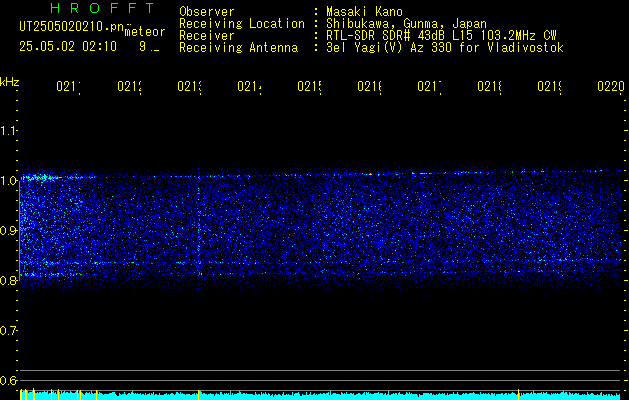Click the 0220 time axis label
This screenshot has width=629, height=400.
click(611, 87)
